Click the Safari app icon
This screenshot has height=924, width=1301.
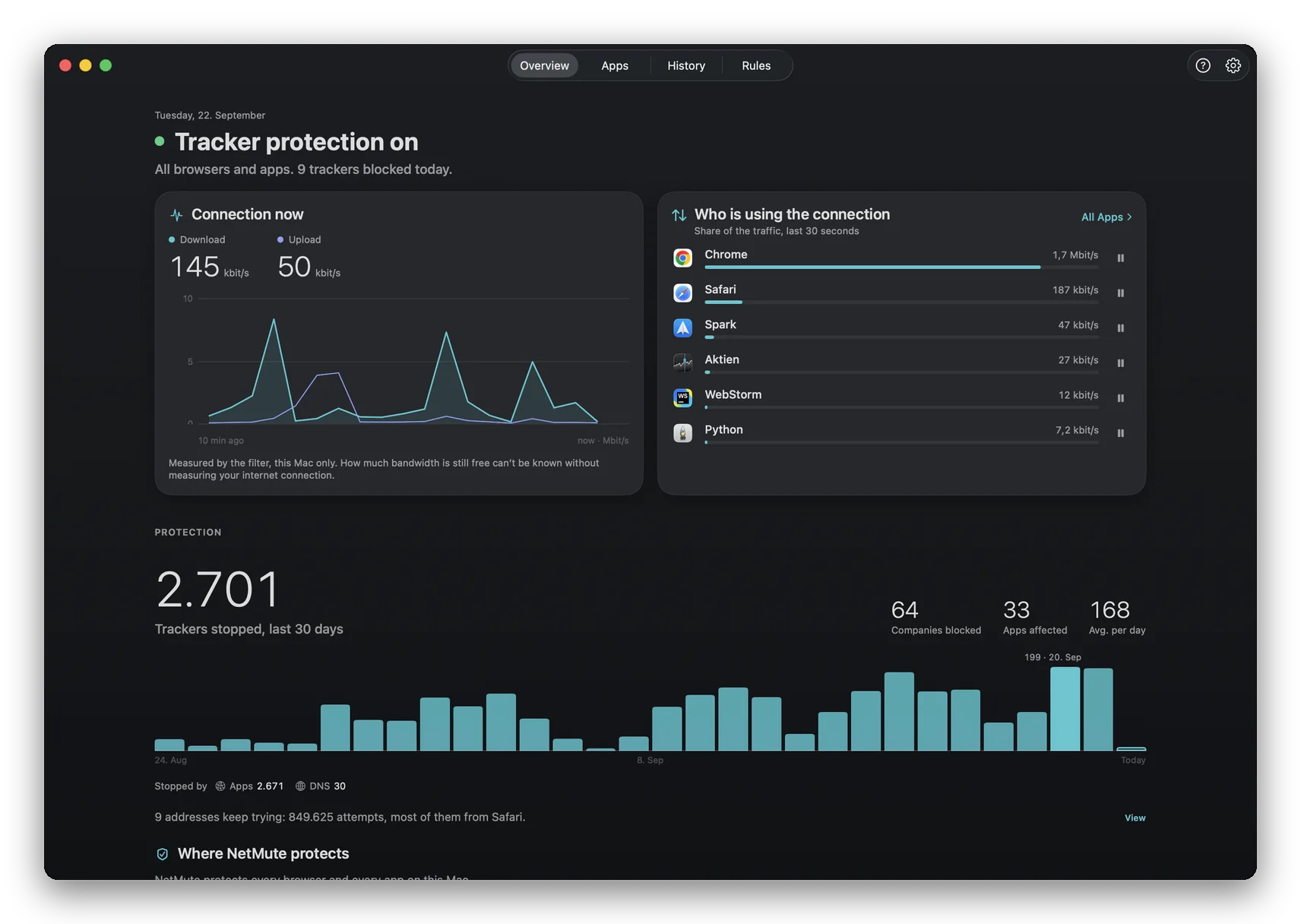(682, 293)
